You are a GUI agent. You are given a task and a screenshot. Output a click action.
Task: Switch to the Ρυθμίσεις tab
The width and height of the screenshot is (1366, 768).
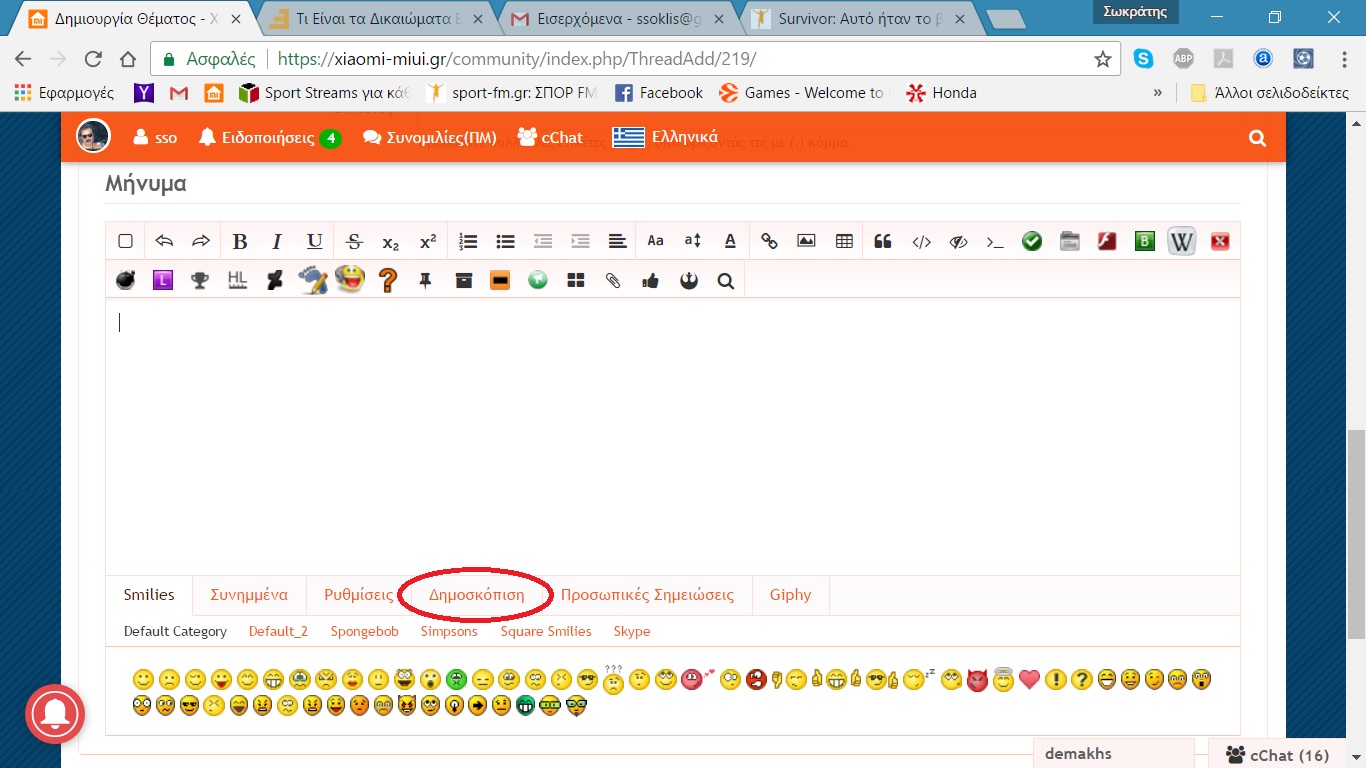(358, 595)
